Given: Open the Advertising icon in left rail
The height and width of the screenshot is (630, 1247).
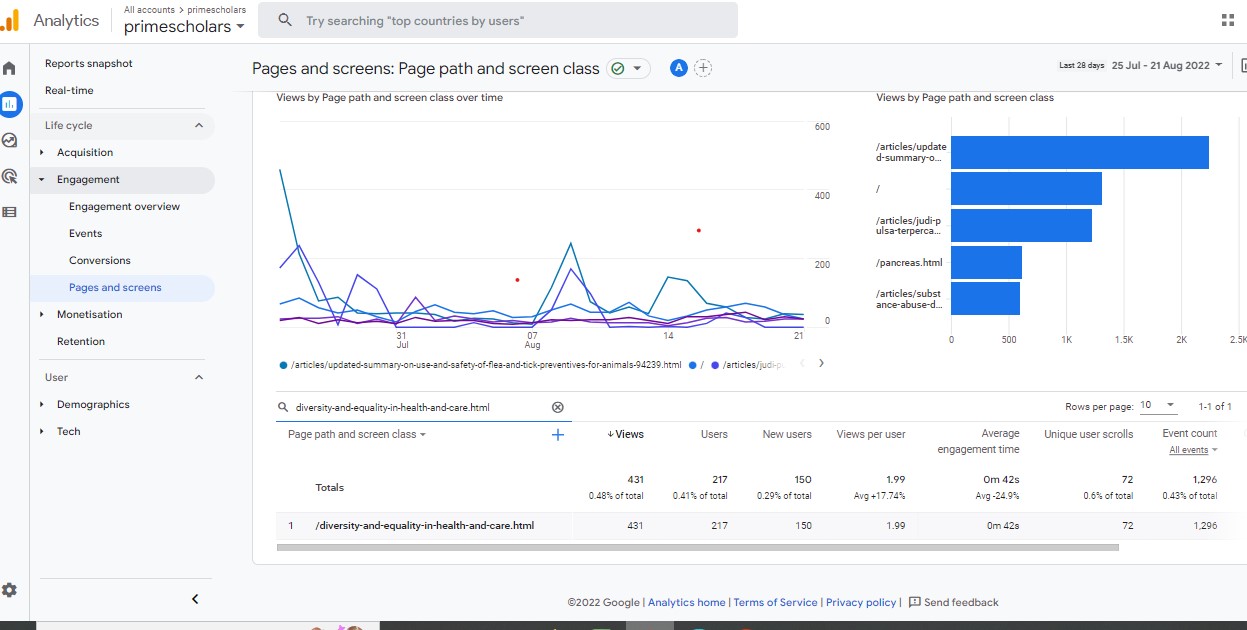Looking at the screenshot, I should 10,176.
